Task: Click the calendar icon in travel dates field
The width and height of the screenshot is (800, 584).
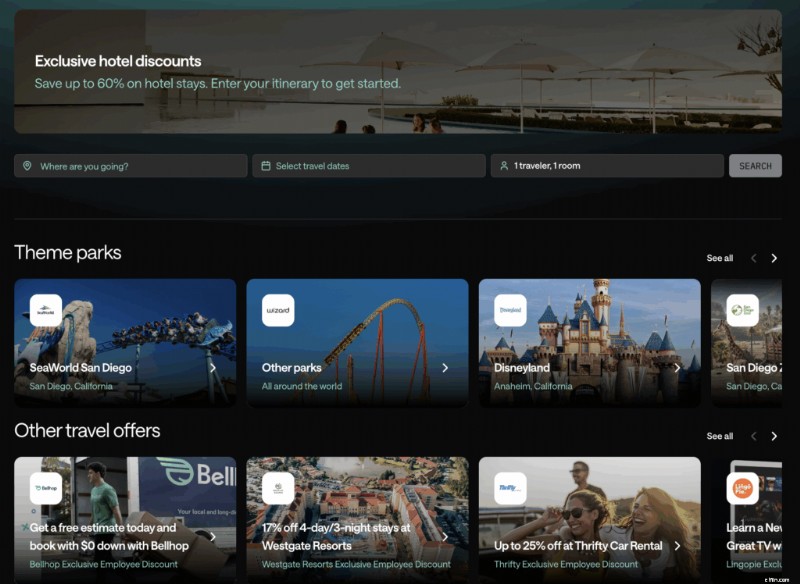Action: click(x=266, y=166)
